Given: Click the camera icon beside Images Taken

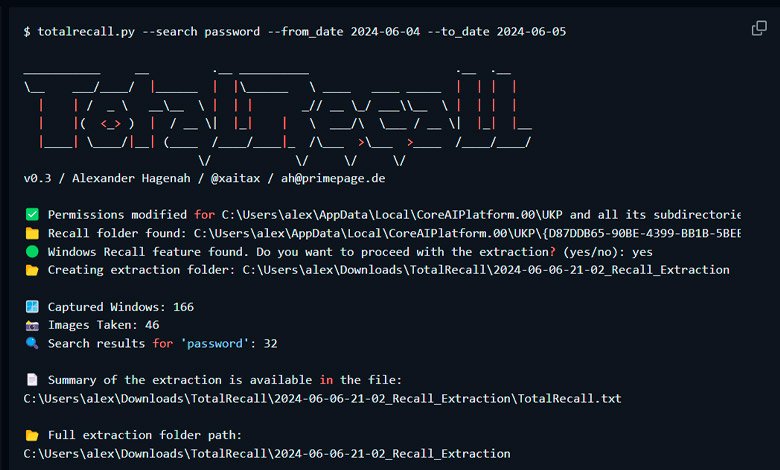Looking at the screenshot, I should tap(32, 325).
